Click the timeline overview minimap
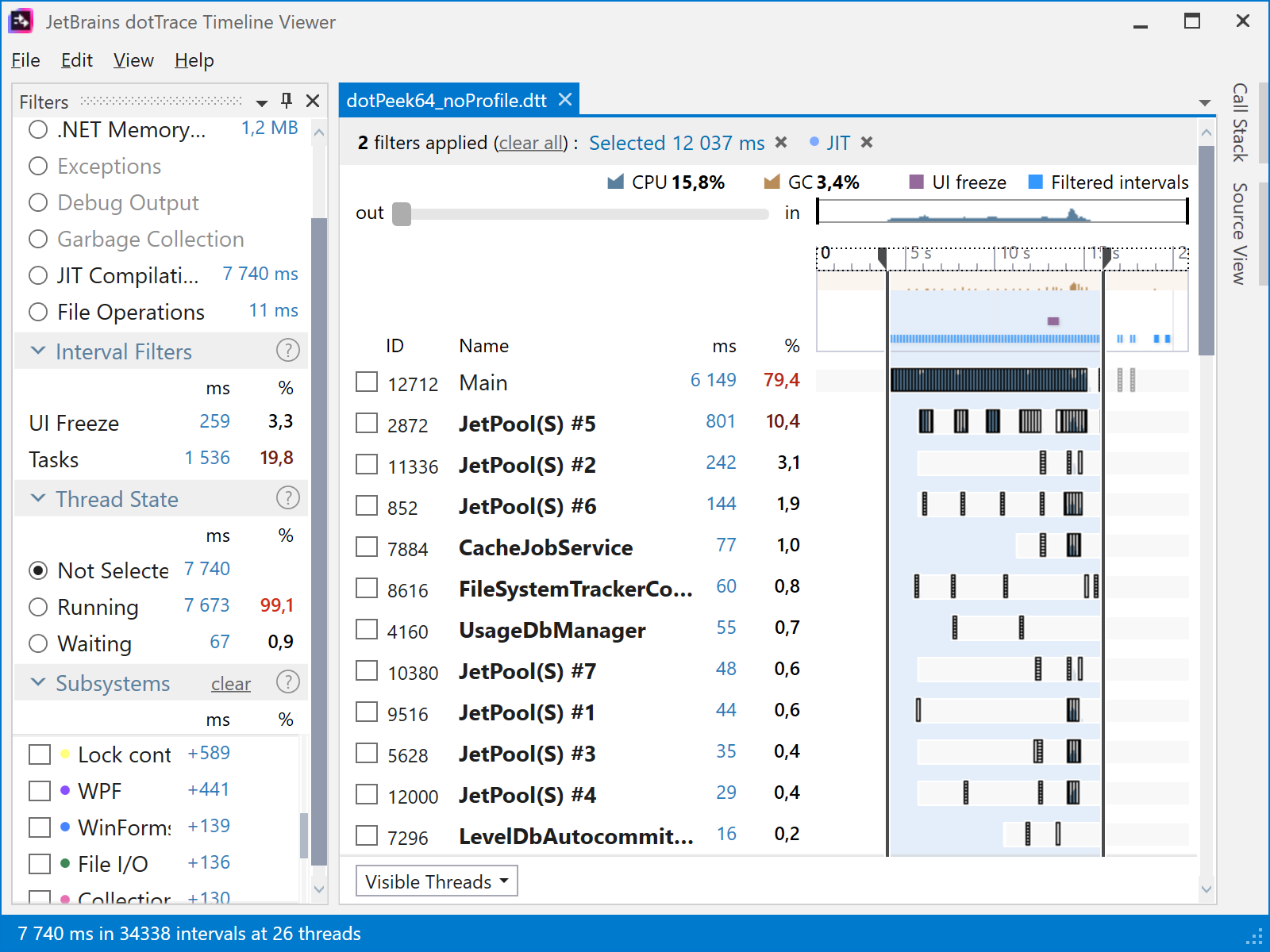Image resolution: width=1270 pixels, height=952 pixels. tap(1003, 211)
